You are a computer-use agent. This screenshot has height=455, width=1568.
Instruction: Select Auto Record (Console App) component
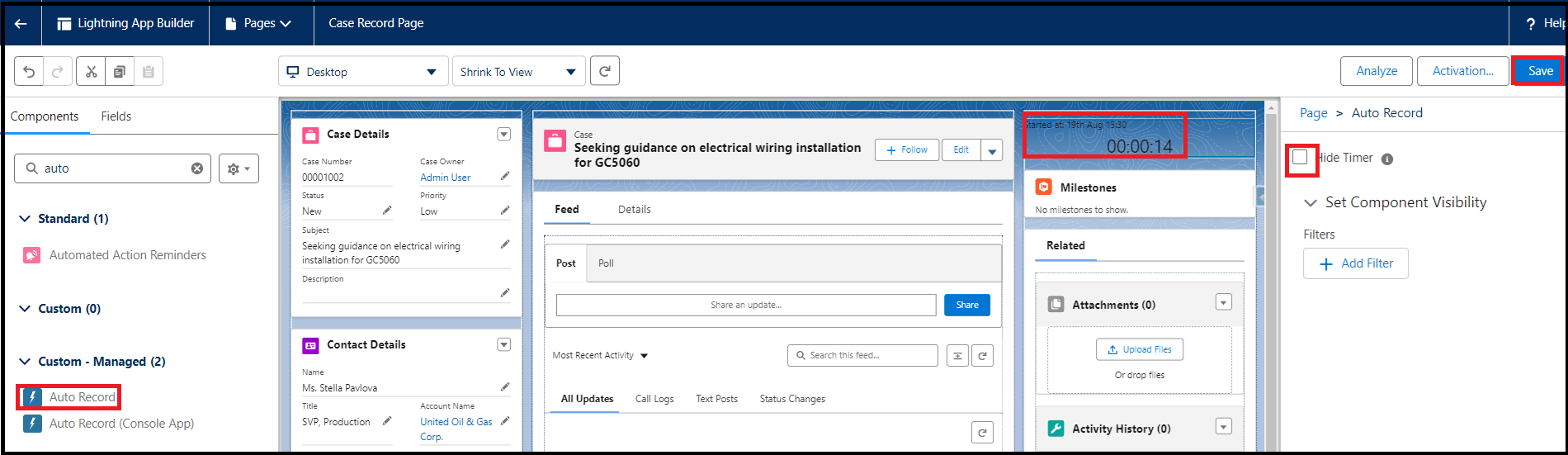(x=109, y=424)
